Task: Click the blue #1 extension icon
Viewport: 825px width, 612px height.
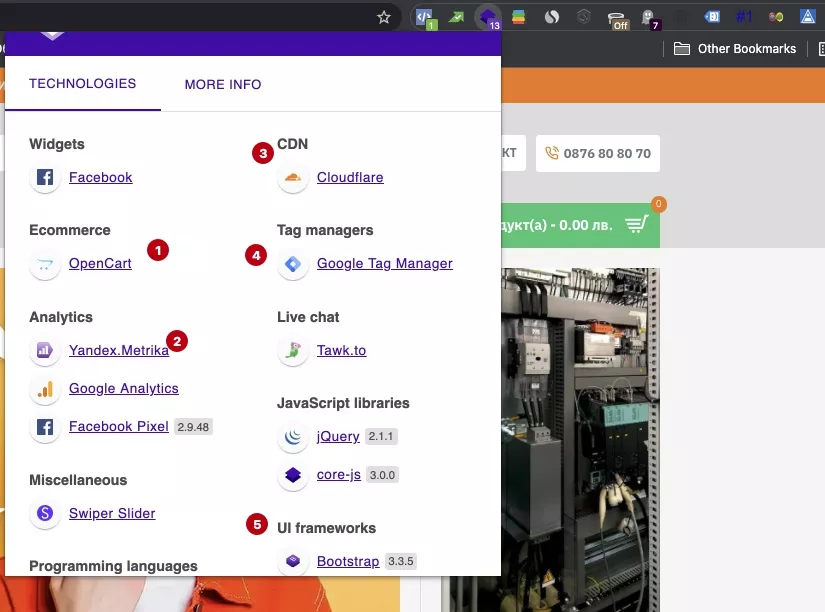Action: (744, 17)
